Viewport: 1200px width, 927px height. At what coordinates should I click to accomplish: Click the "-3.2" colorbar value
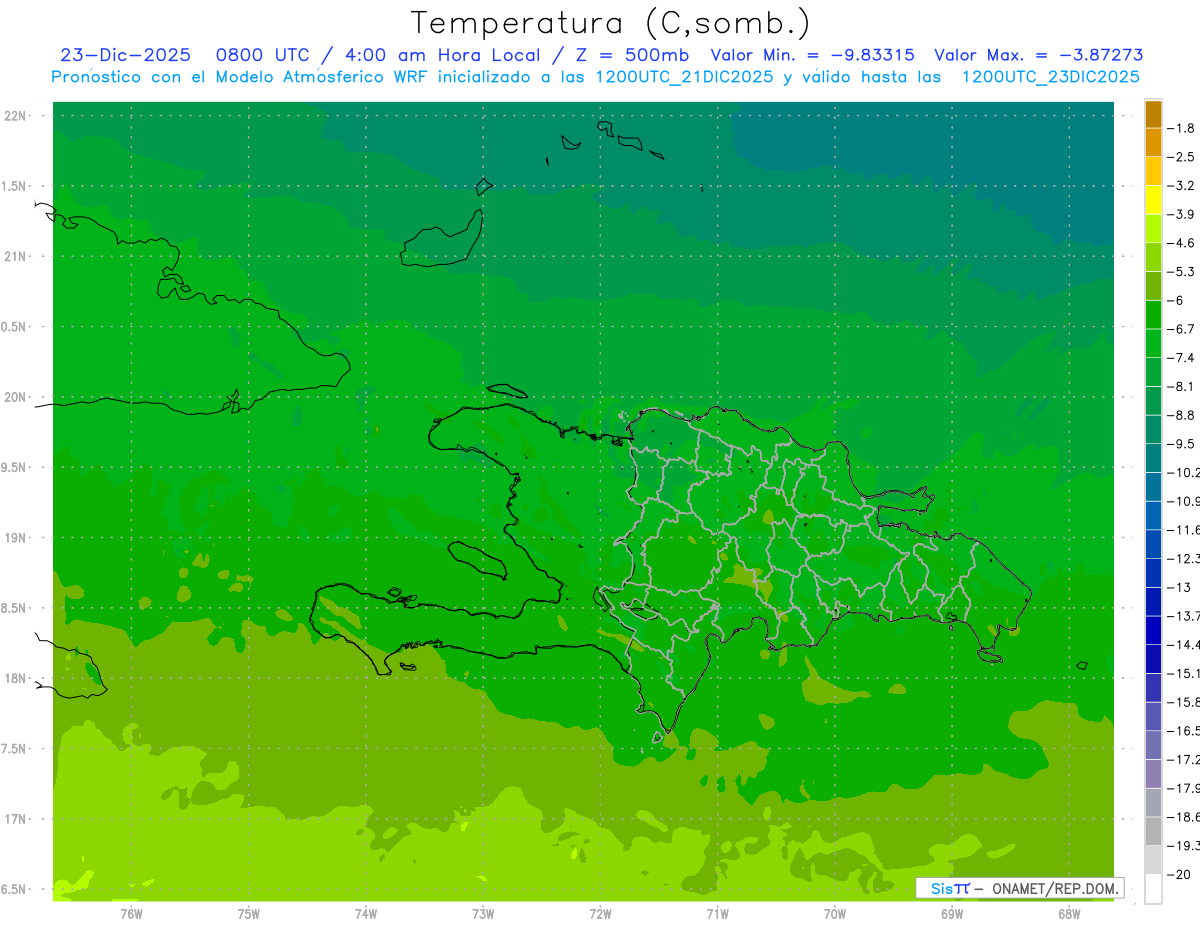(1183, 185)
